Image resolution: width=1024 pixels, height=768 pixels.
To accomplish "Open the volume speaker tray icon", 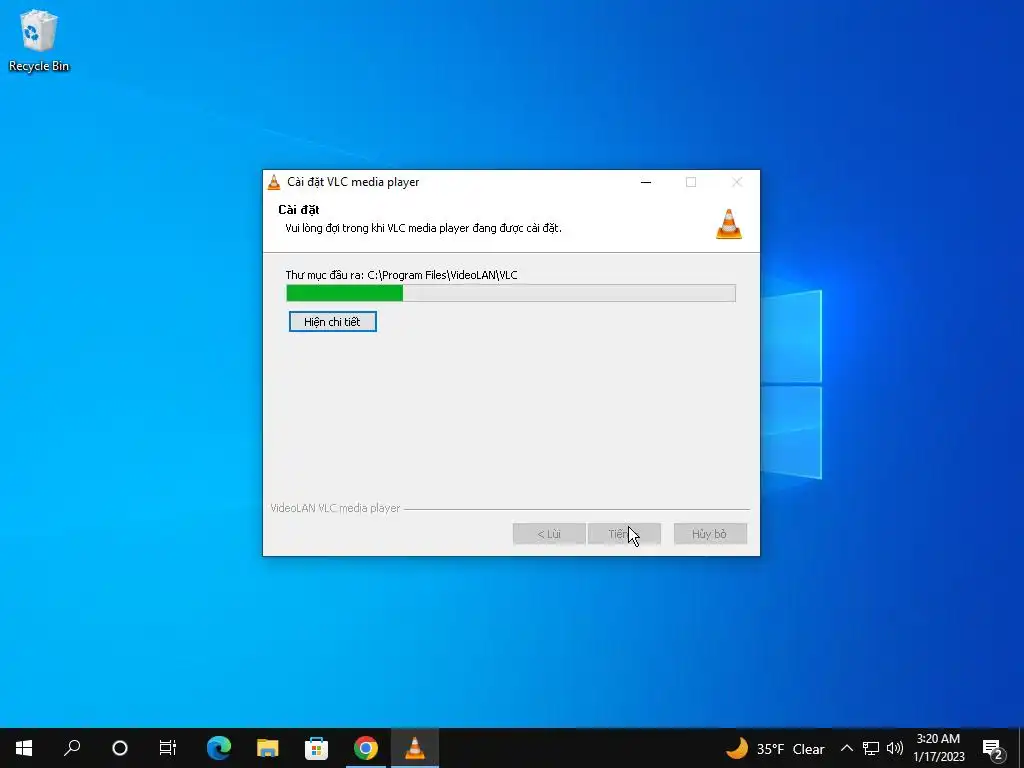I will pos(895,748).
